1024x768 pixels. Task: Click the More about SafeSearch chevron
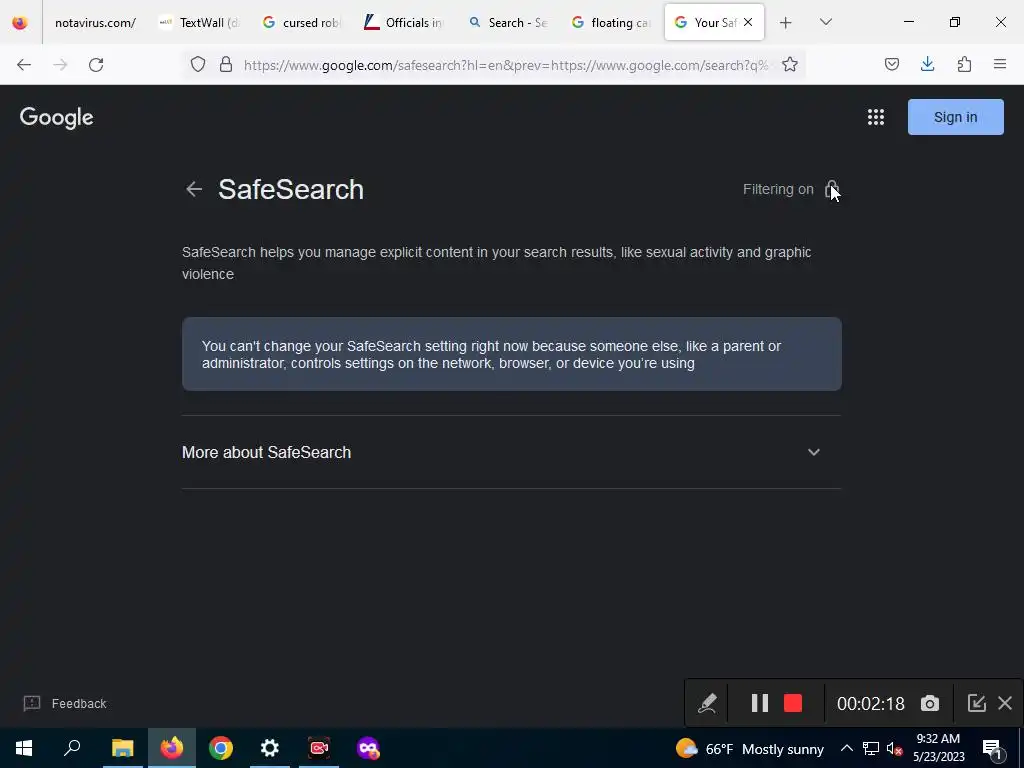click(x=814, y=452)
